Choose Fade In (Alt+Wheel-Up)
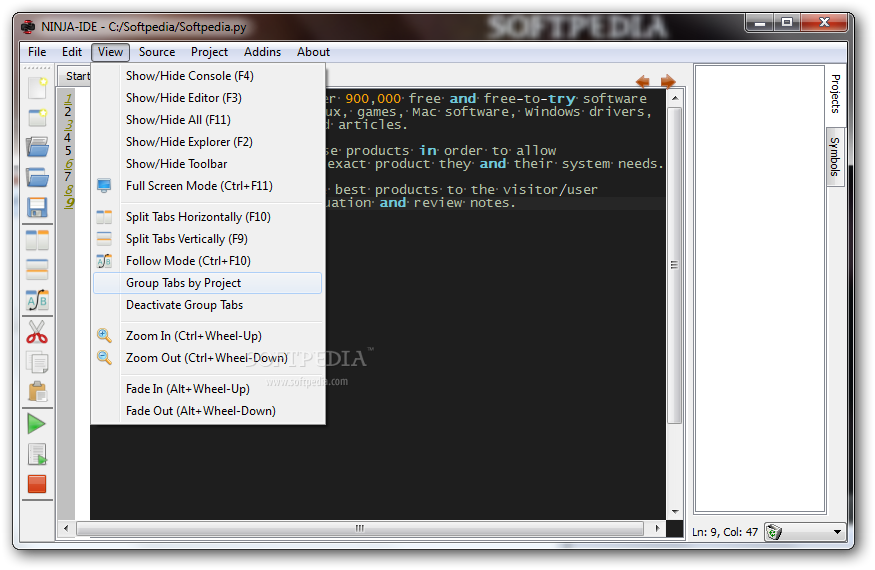Image resolution: width=875 pixels, height=570 pixels. point(208,389)
